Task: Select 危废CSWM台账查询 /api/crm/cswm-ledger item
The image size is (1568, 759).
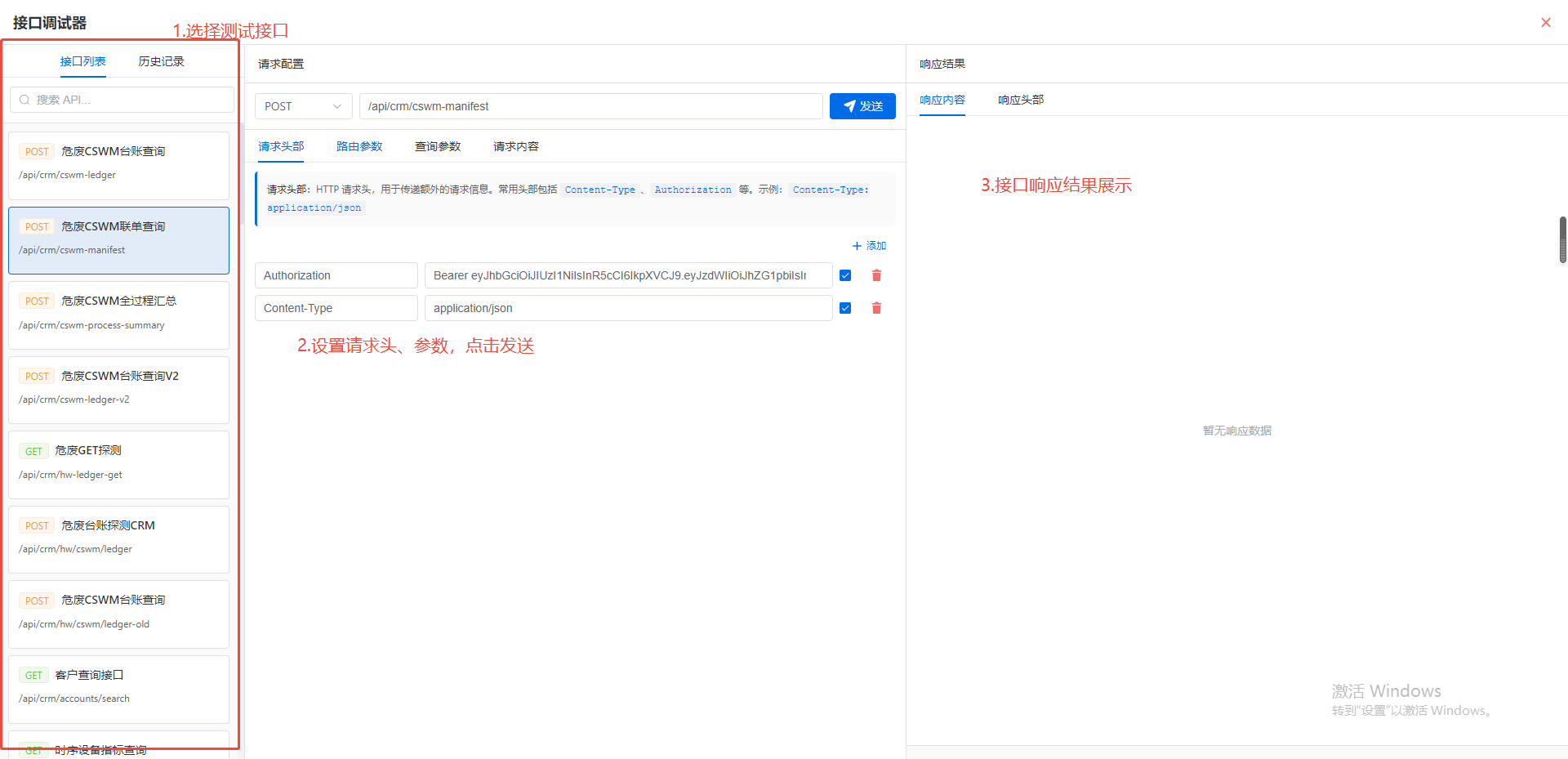Action: [118, 166]
